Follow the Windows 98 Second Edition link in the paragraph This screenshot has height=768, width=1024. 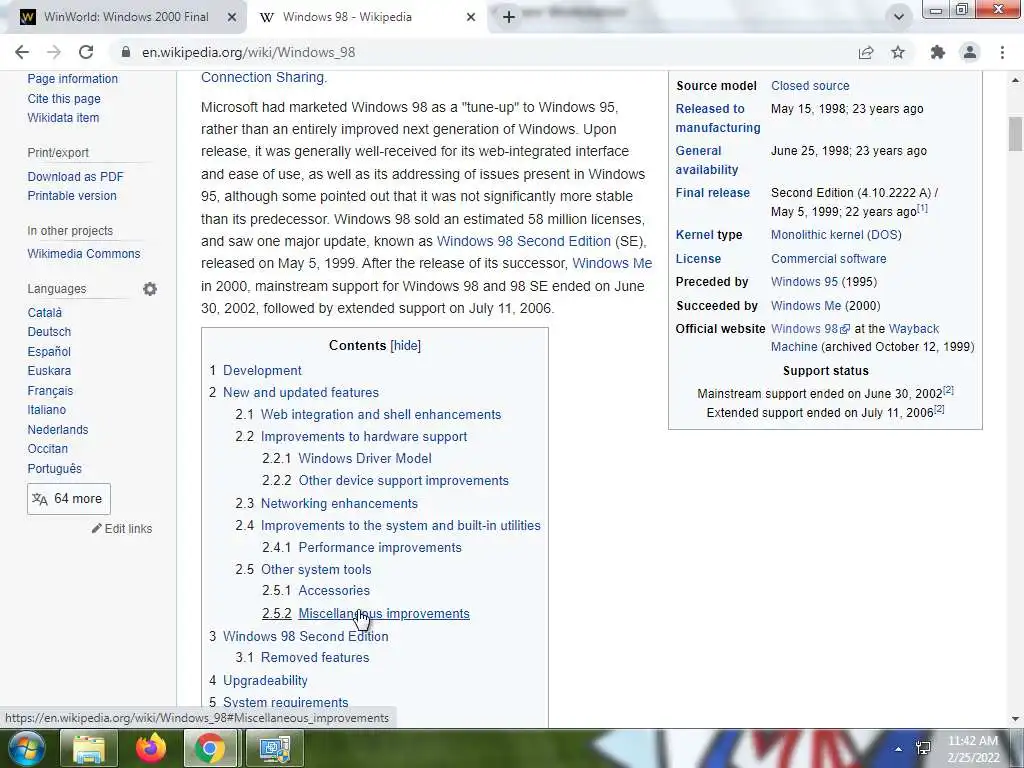524,241
